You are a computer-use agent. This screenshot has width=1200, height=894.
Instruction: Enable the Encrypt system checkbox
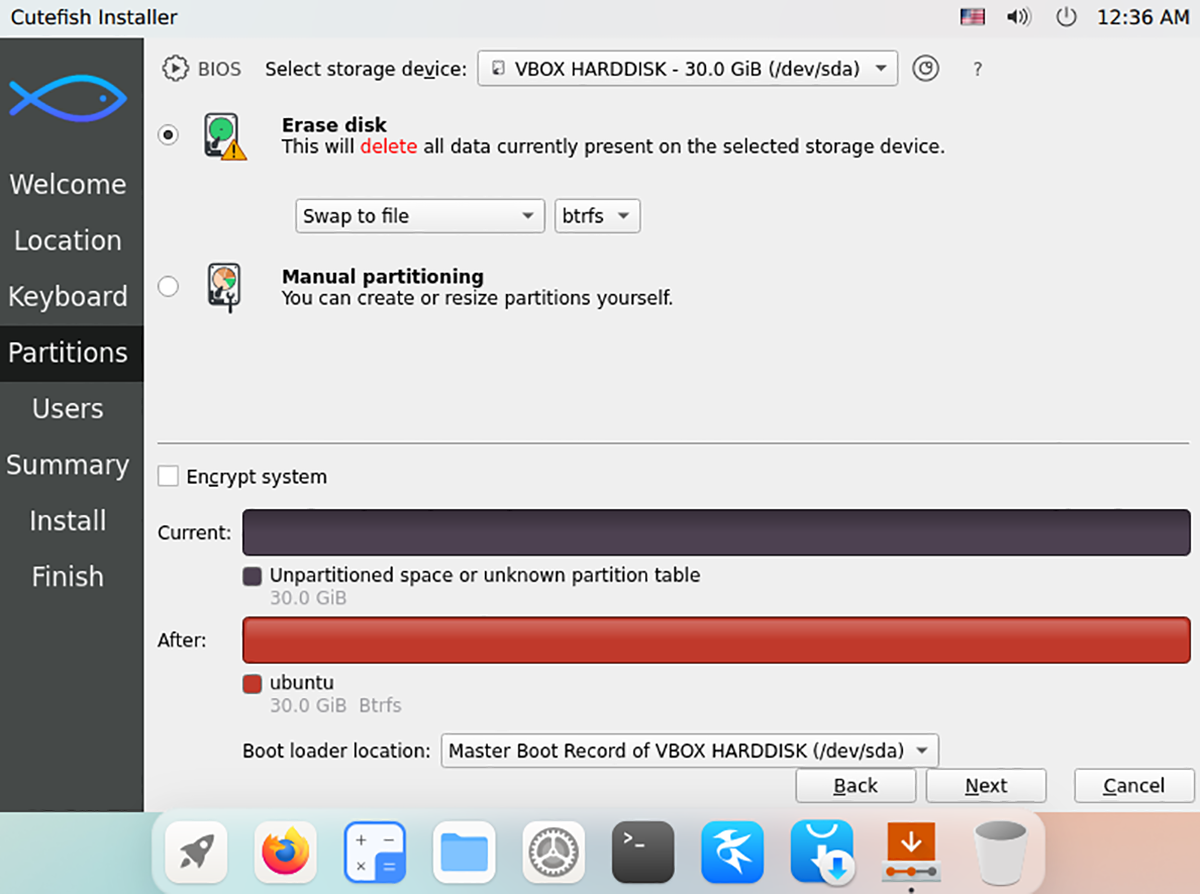[x=169, y=477]
